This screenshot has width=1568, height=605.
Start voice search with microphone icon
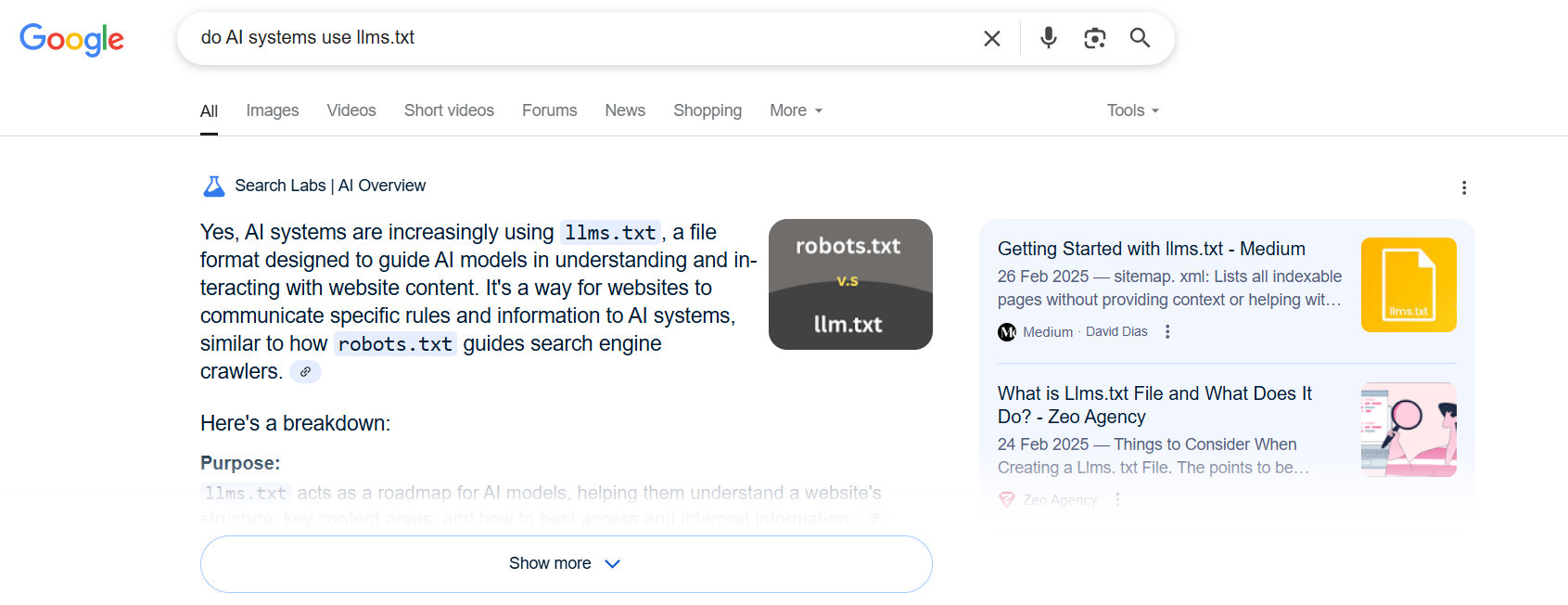(x=1049, y=38)
